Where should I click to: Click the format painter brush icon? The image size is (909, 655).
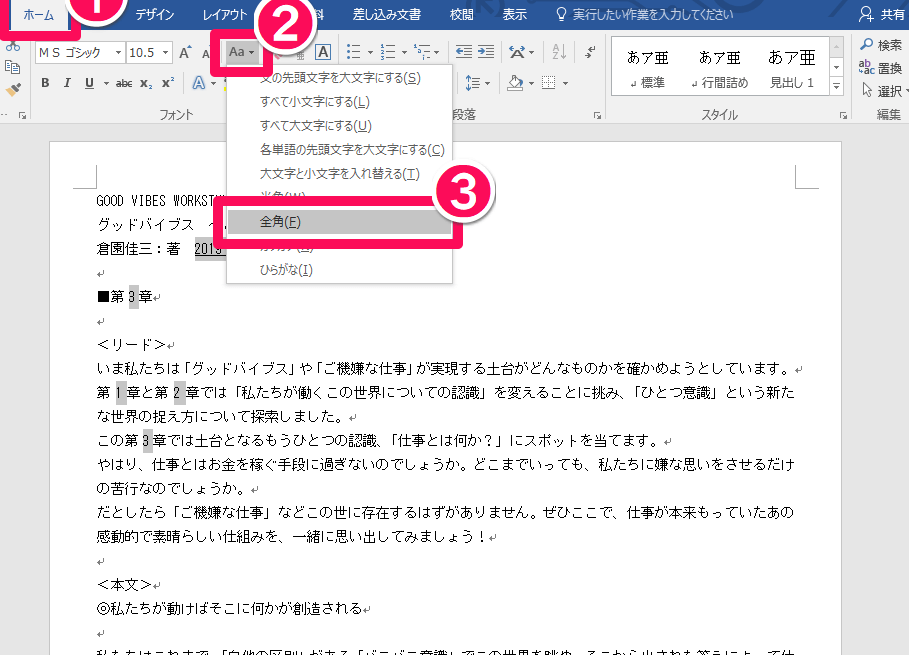pyautogui.click(x=12, y=89)
